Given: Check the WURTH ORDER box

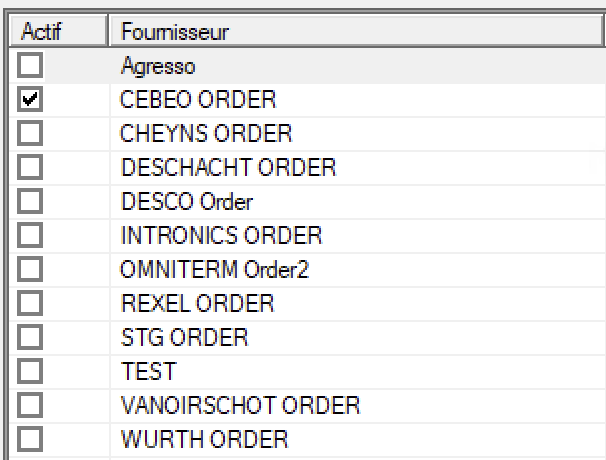Looking at the screenshot, I should (x=30, y=440).
